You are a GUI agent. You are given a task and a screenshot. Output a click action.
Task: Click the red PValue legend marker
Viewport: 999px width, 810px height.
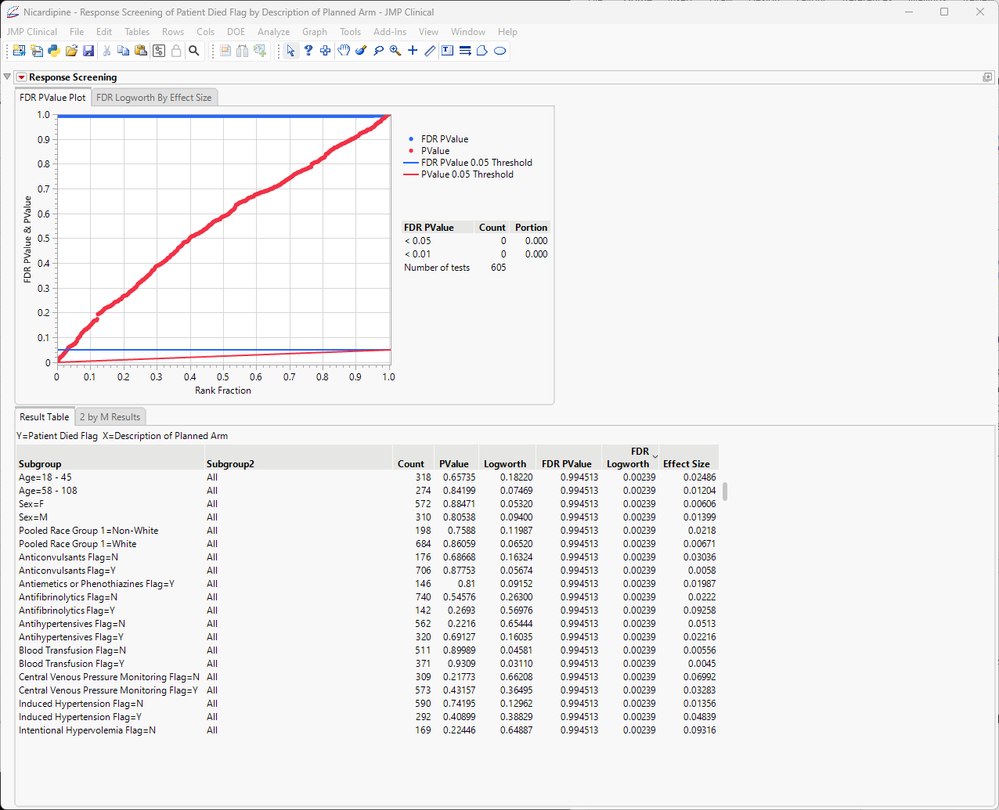pyautogui.click(x=411, y=151)
